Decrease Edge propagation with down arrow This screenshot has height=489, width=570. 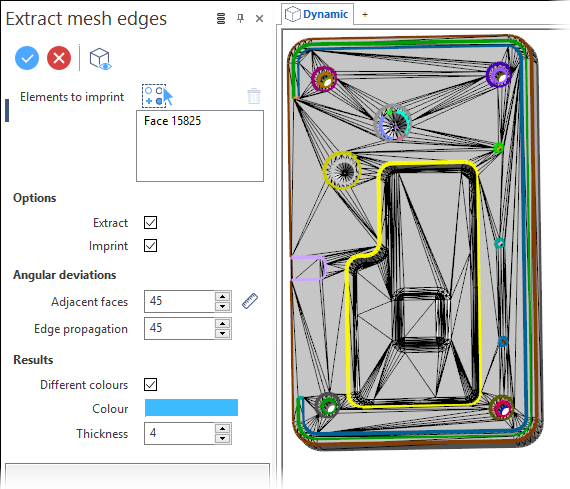(x=222, y=333)
